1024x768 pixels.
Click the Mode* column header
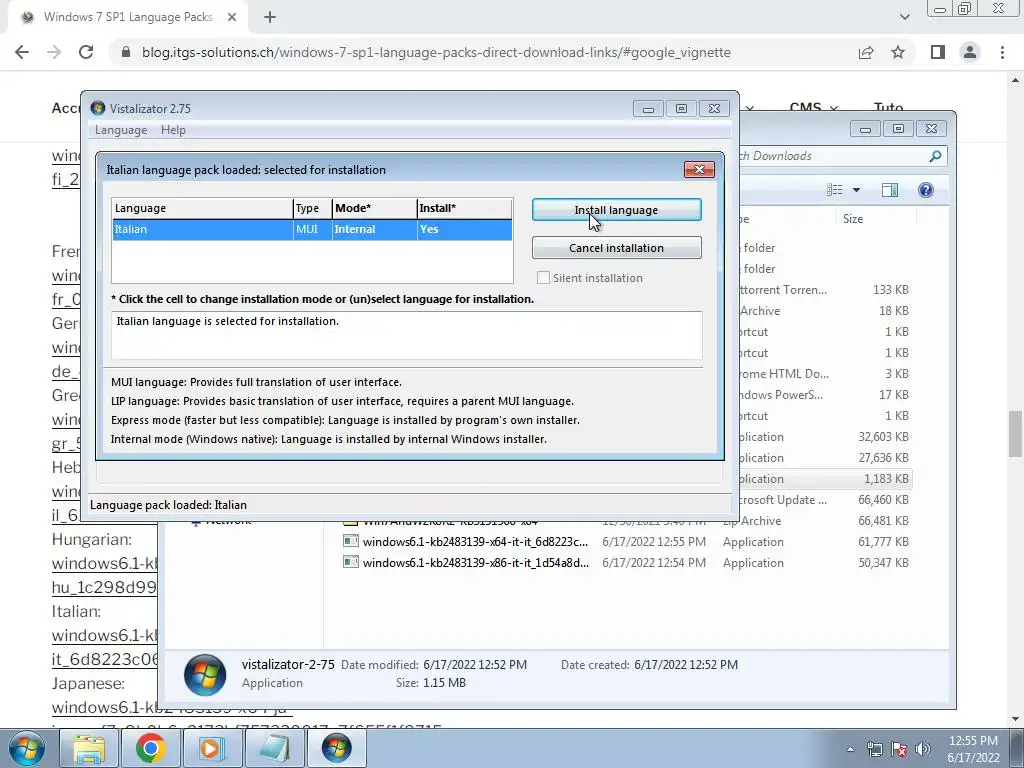374,208
